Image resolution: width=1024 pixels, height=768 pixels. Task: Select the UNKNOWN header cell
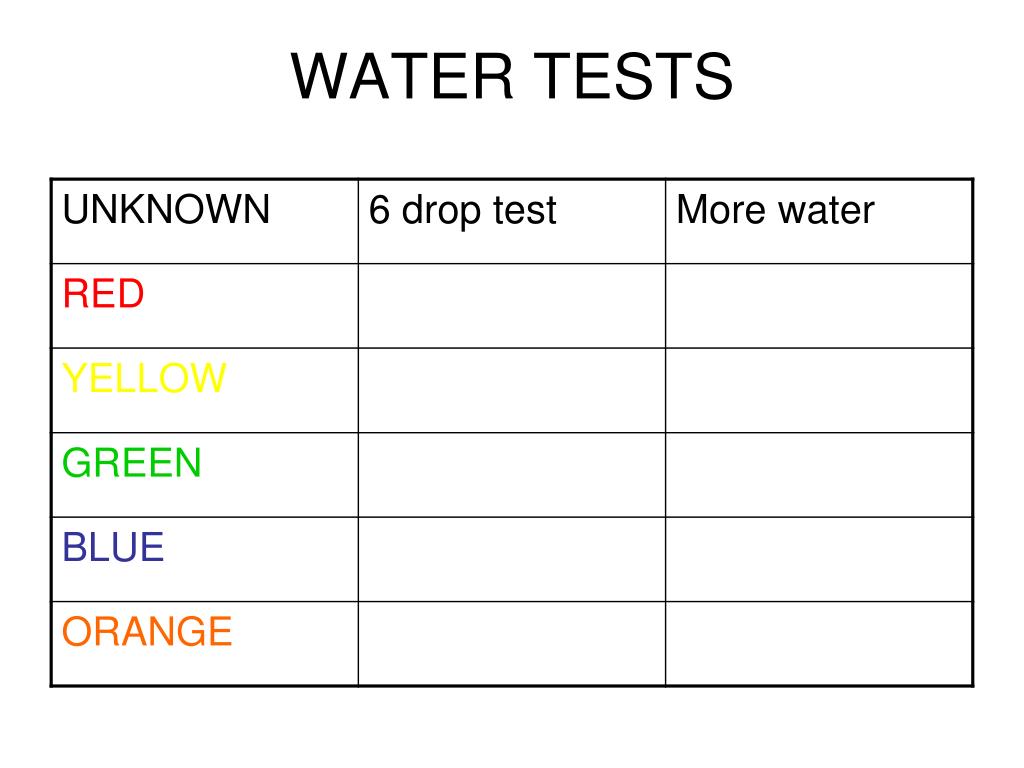coord(204,221)
